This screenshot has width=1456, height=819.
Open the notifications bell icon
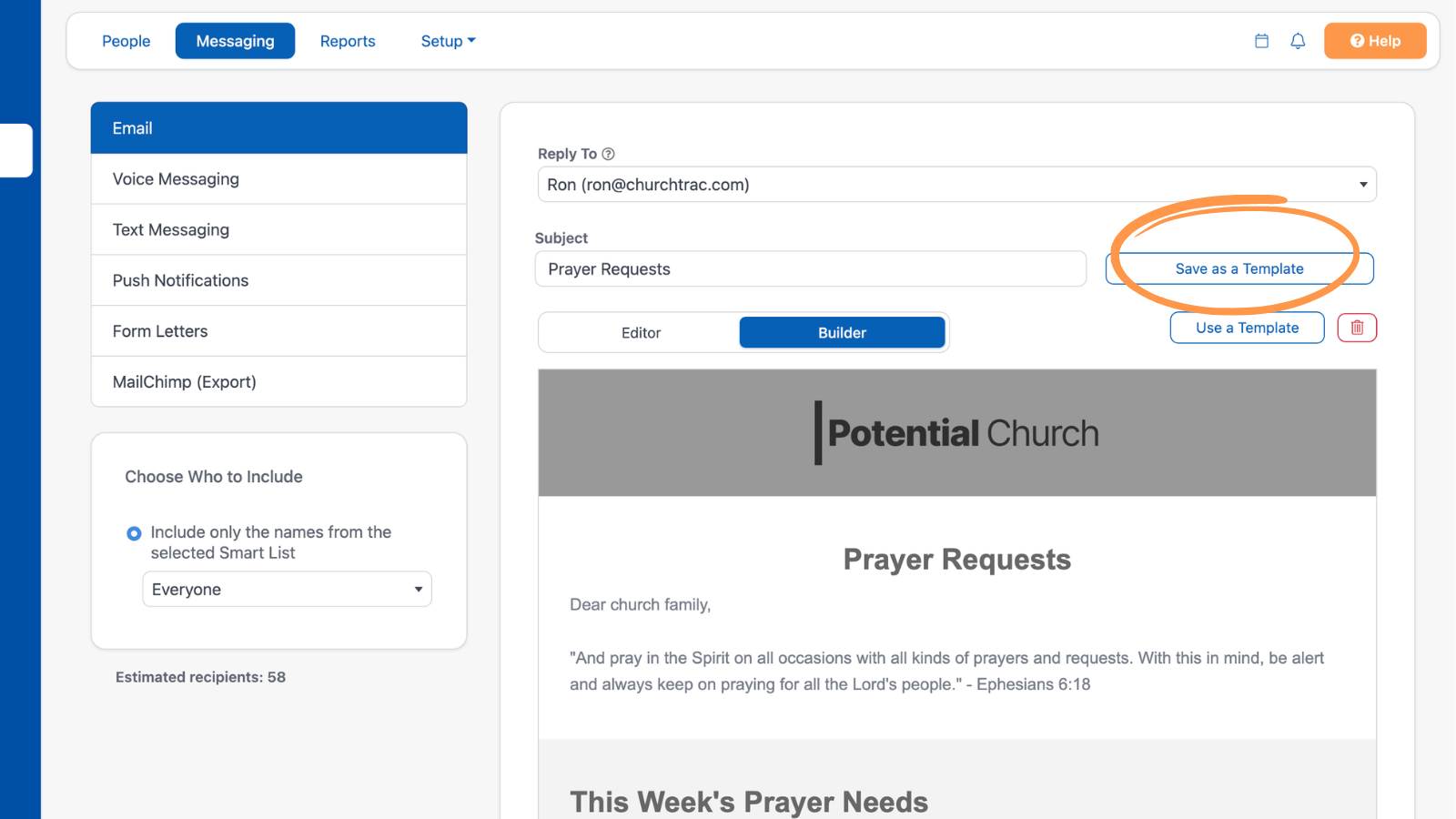pyautogui.click(x=1298, y=41)
